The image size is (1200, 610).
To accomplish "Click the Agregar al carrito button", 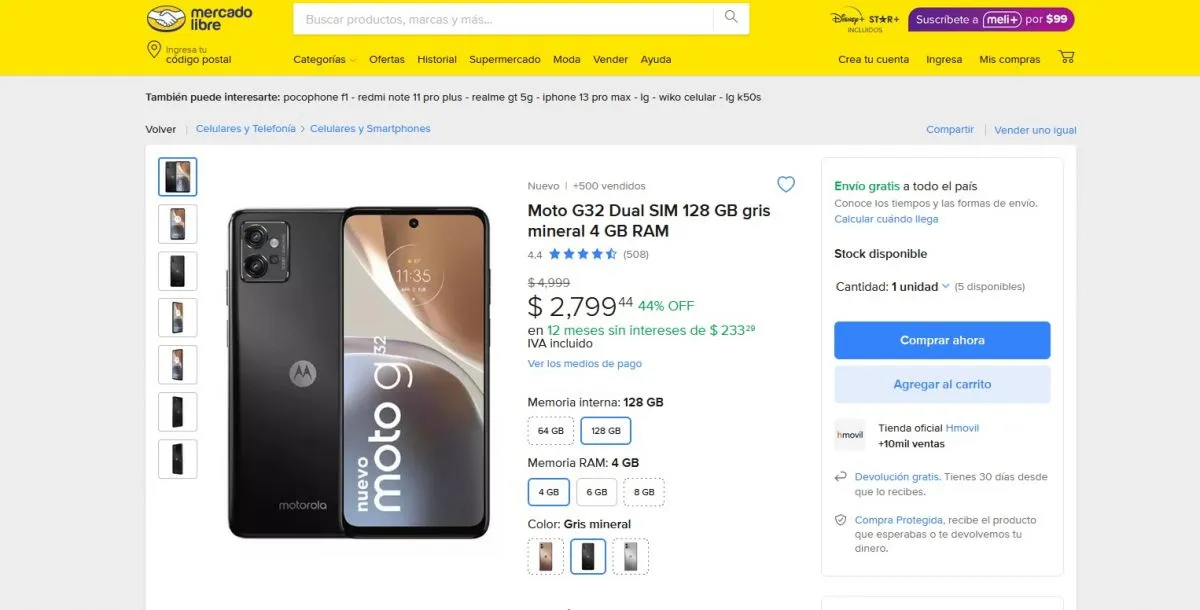I will pos(942,384).
